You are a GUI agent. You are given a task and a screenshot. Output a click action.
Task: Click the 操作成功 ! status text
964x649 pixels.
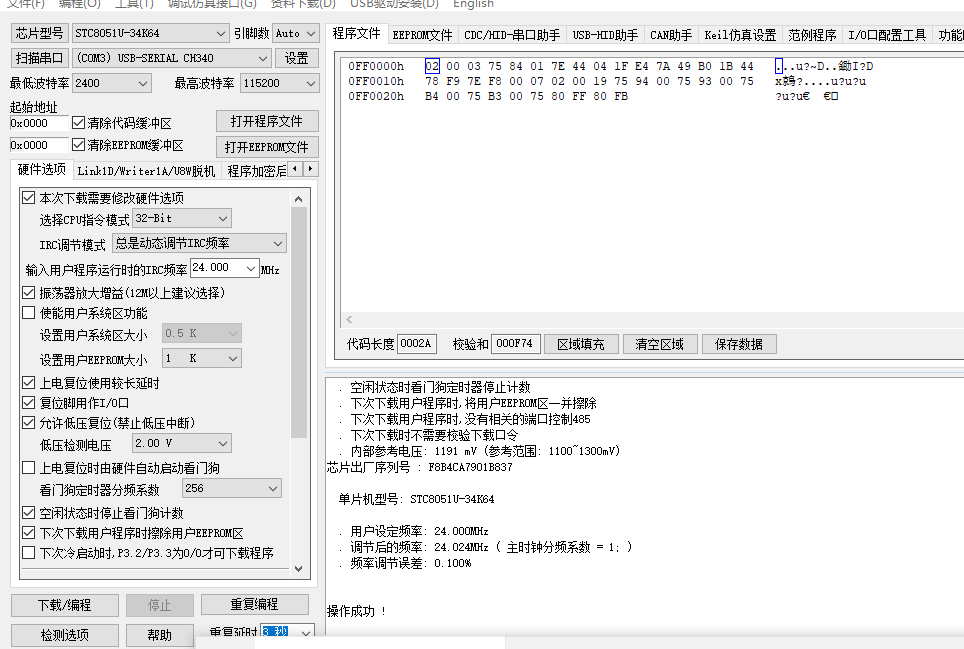pyautogui.click(x=357, y=611)
